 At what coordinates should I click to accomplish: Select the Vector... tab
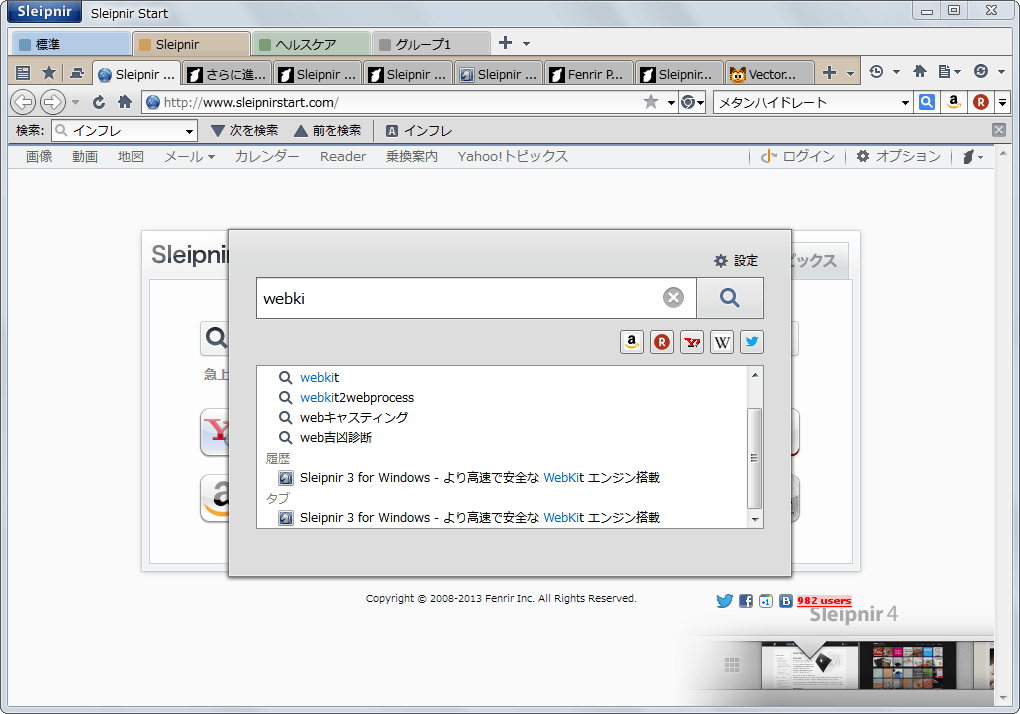coord(770,74)
